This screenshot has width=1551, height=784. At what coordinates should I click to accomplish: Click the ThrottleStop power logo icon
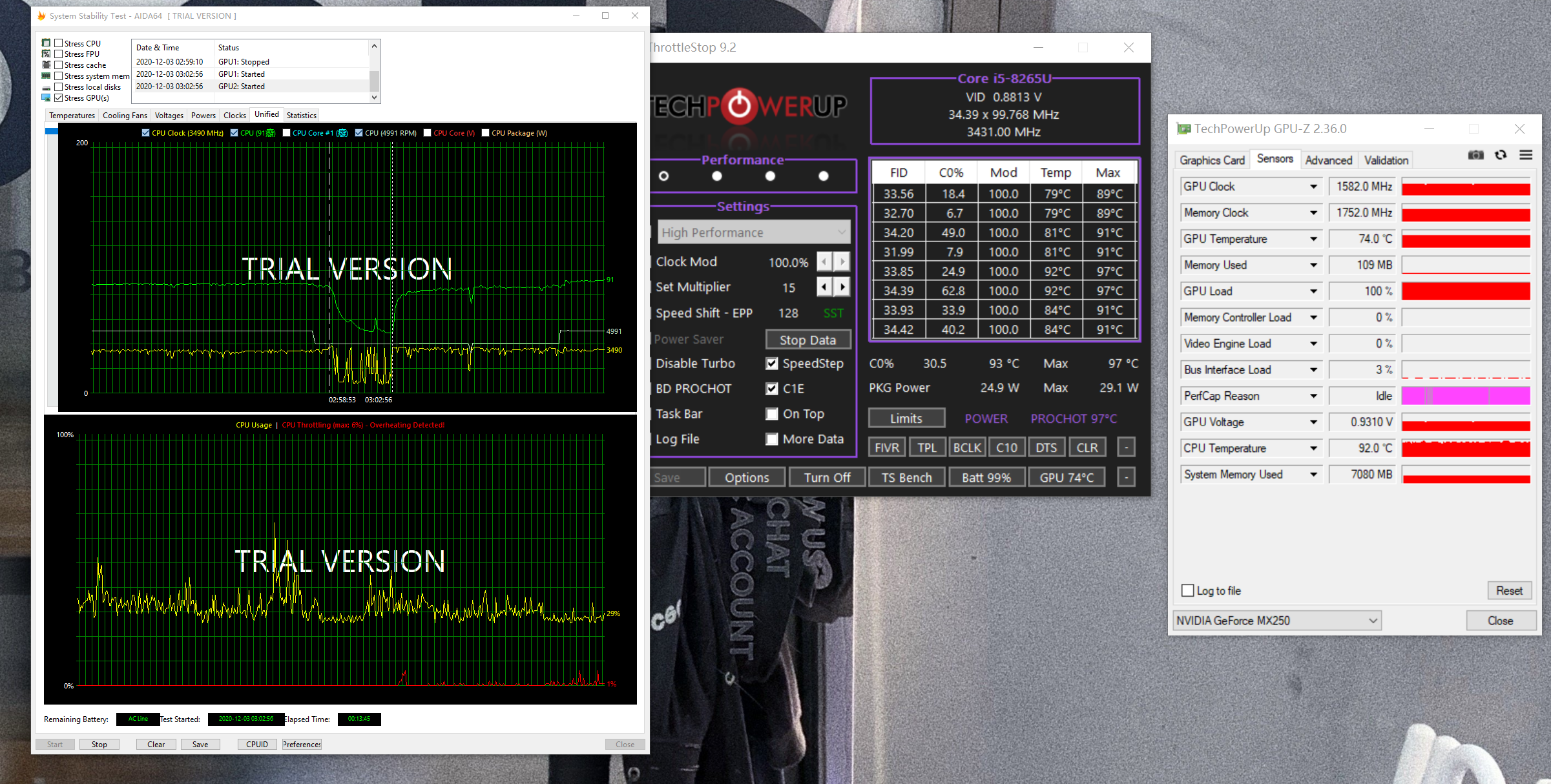pos(739,106)
